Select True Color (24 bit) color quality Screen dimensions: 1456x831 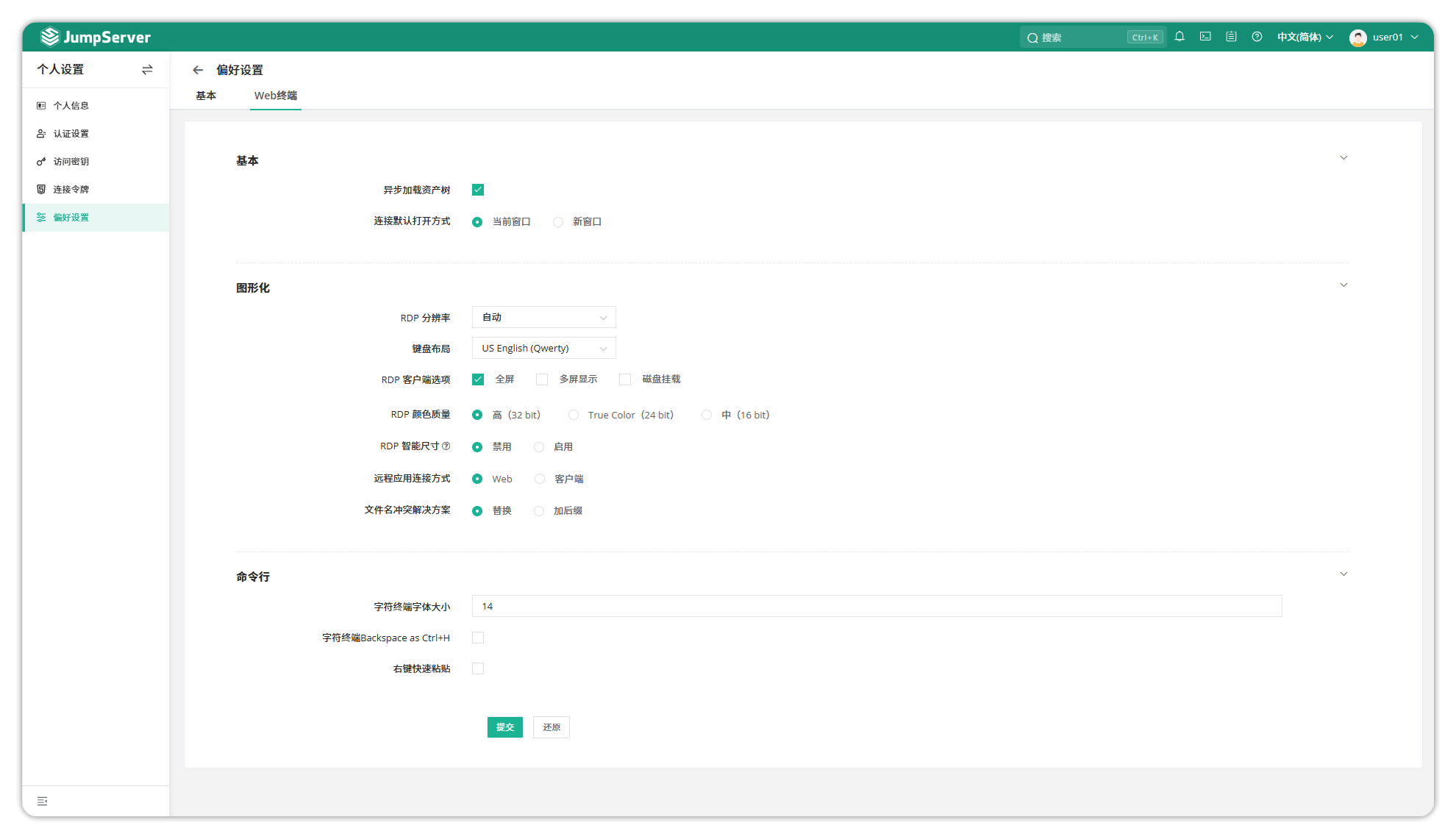574,415
